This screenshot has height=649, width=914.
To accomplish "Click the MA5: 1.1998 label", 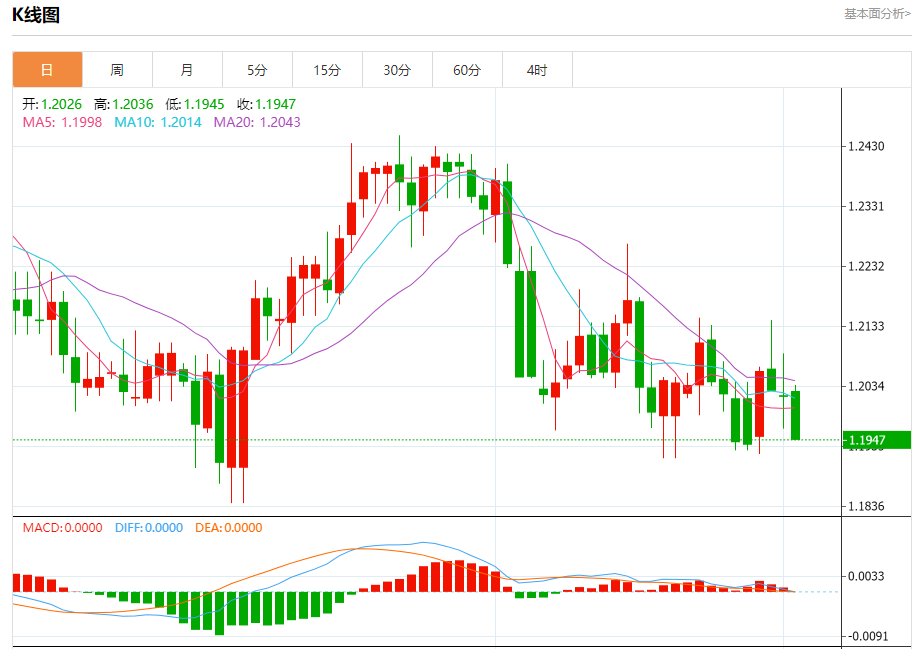I will pos(62,122).
